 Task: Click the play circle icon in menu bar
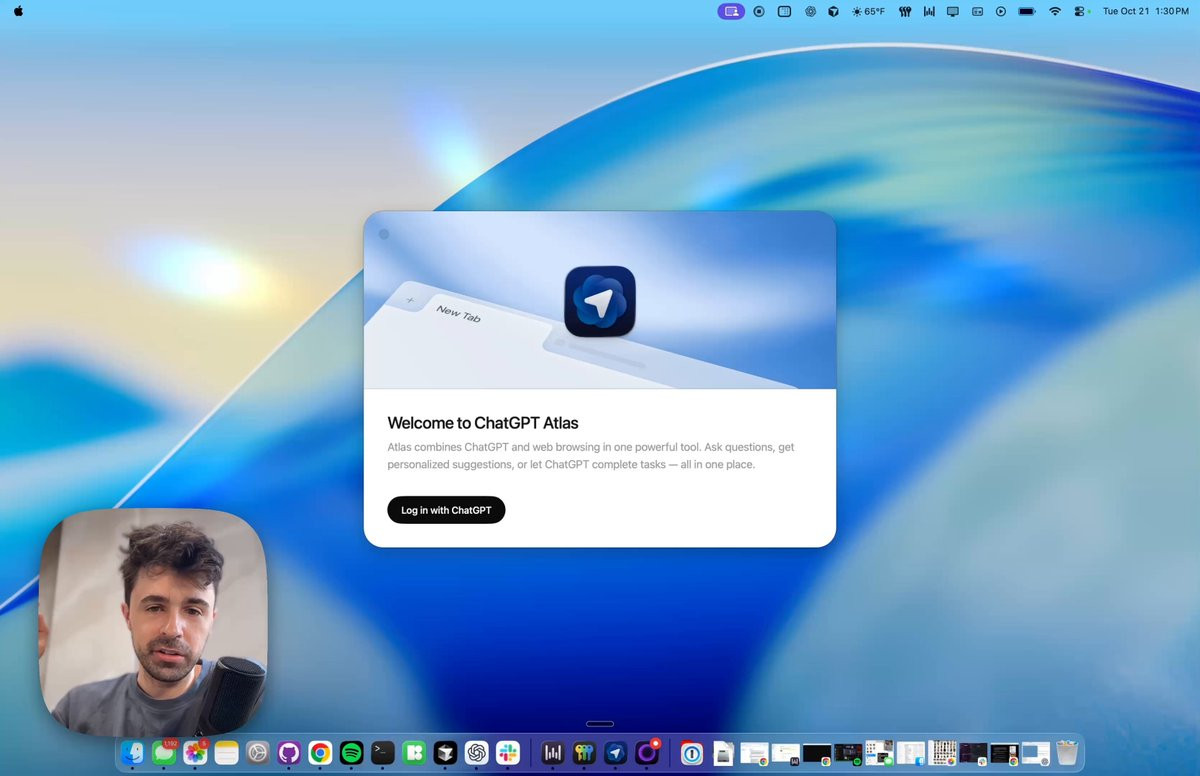1001,11
